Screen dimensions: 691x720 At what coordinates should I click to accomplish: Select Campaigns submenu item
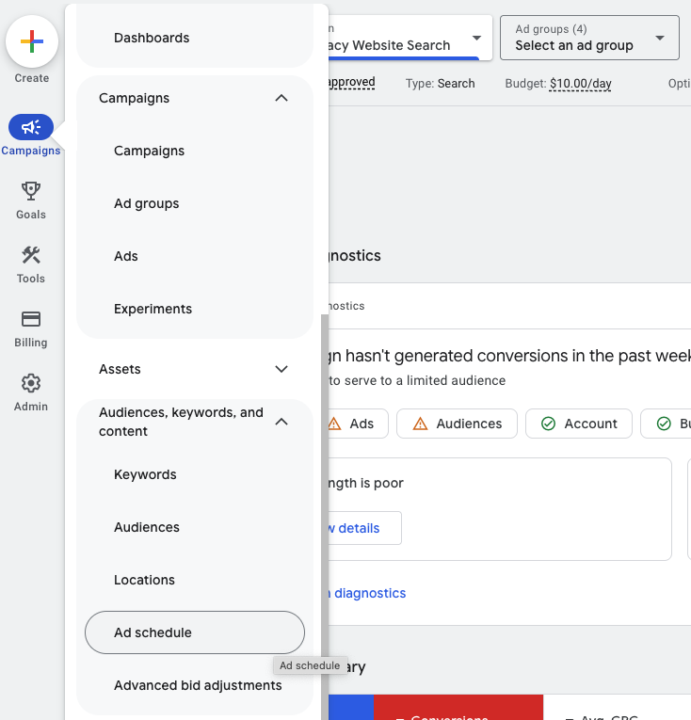click(x=149, y=151)
